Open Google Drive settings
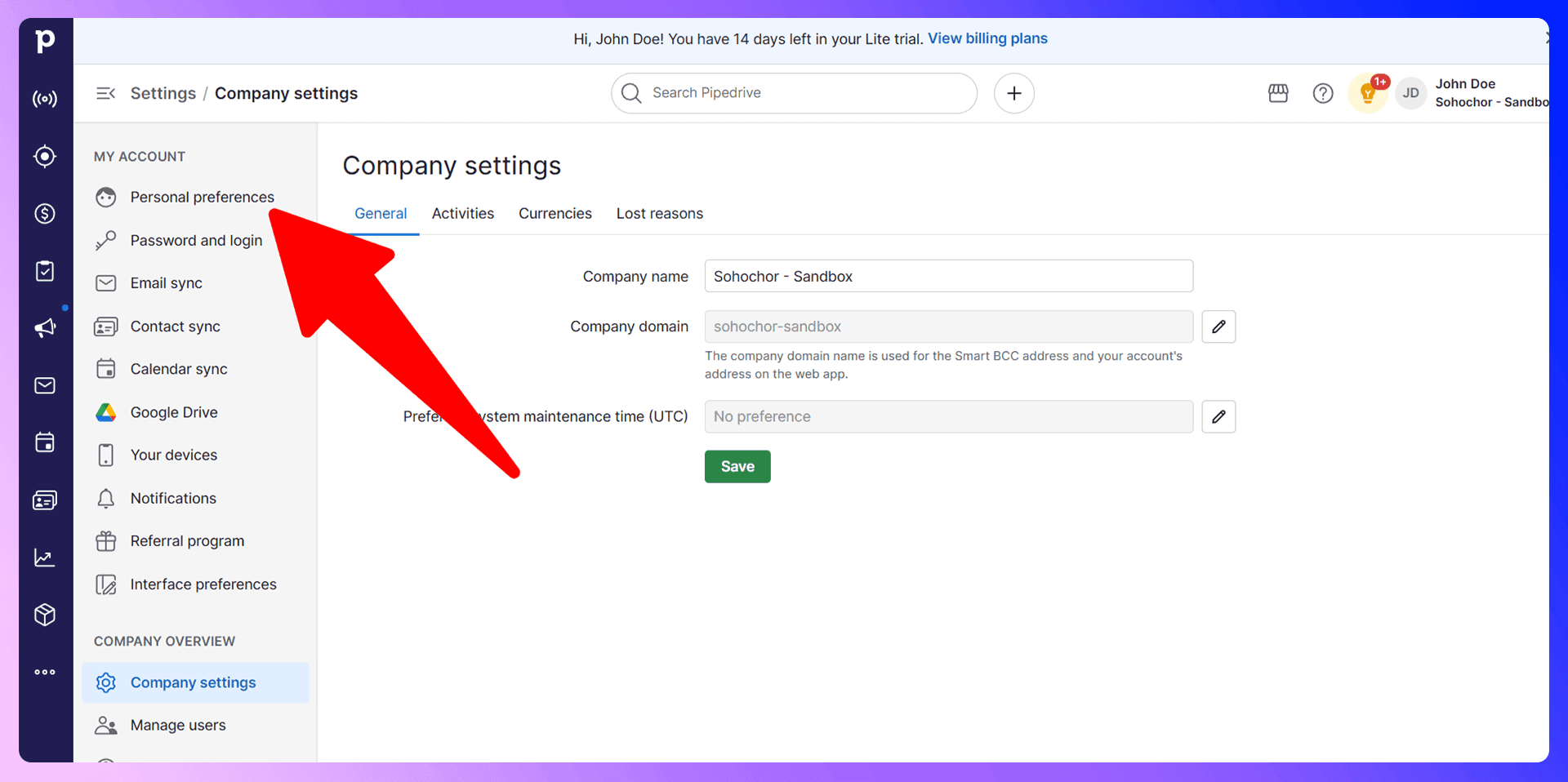This screenshot has width=1568, height=782. (x=196, y=412)
